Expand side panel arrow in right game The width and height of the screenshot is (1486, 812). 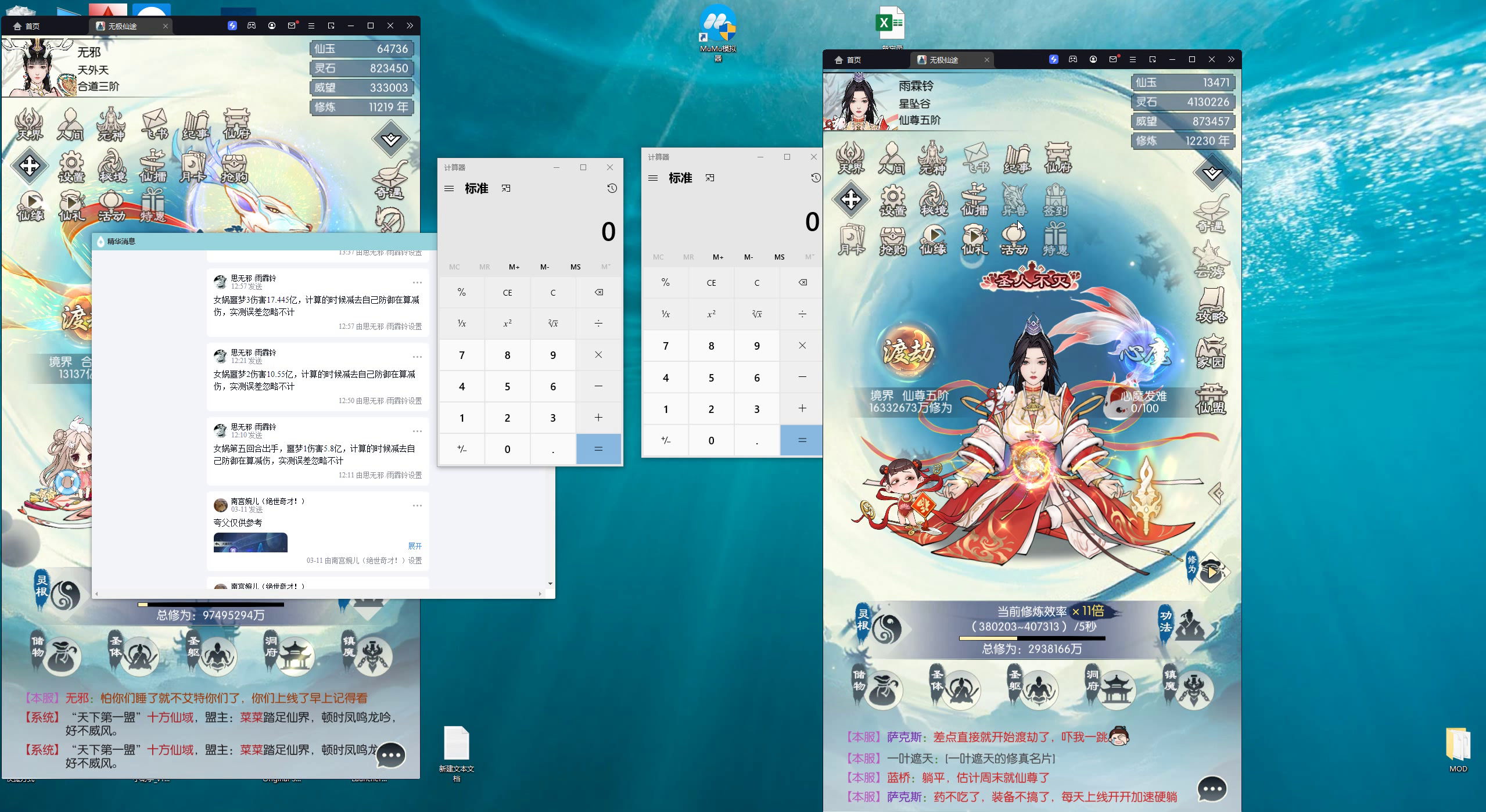point(1216,494)
